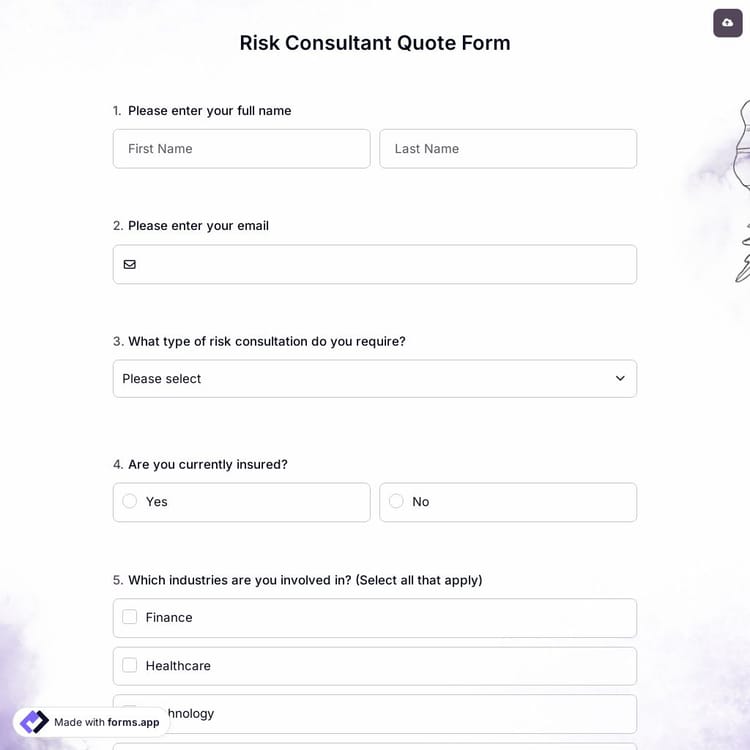Click the envelope icon in email field
This screenshot has width=750, height=750.
tap(130, 265)
